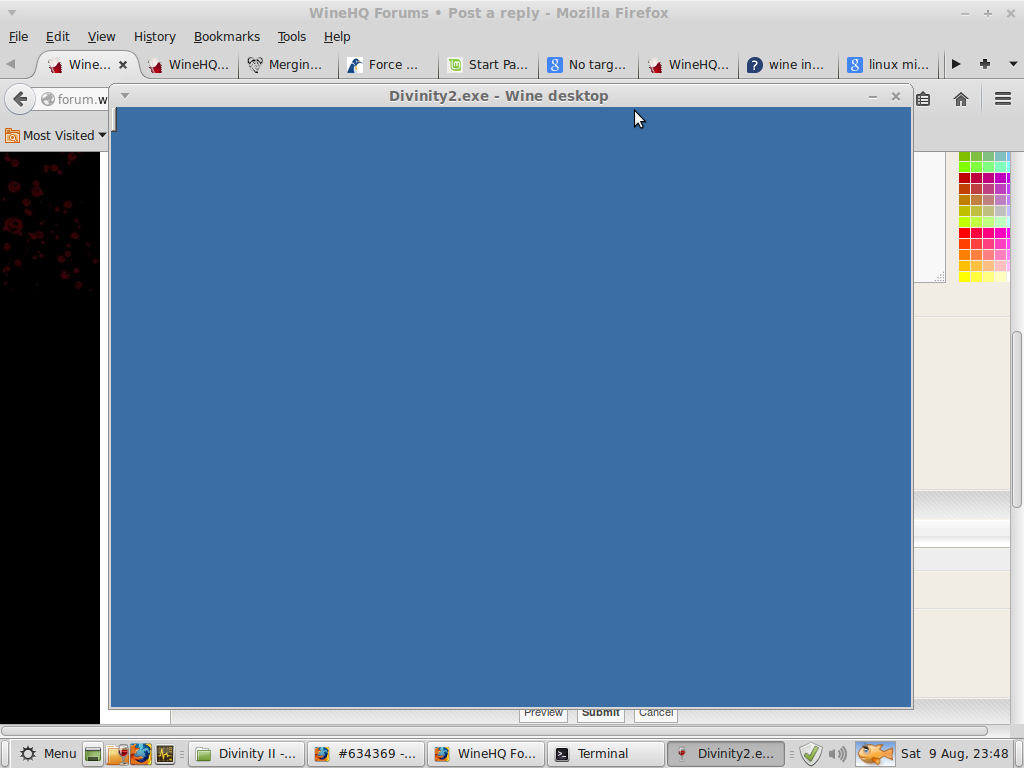Launch Firefox from panel launcher
This screenshot has height=768, width=1024.
coord(140,754)
